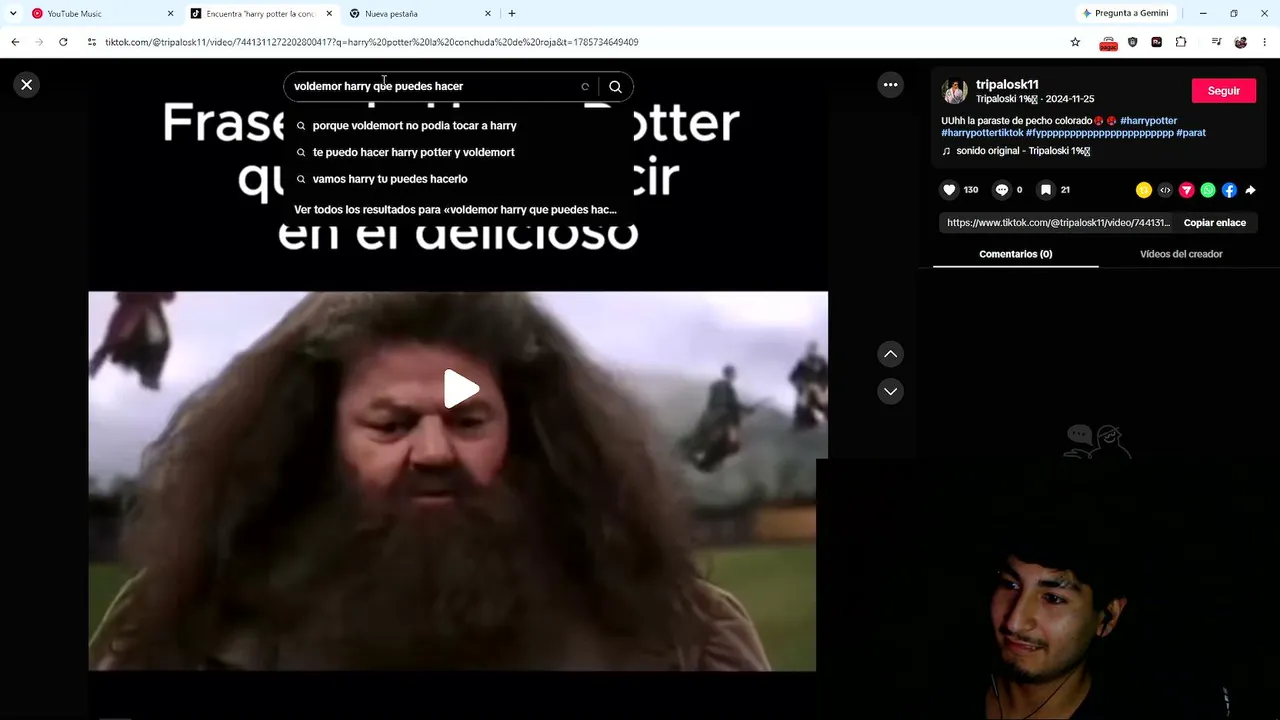Open the dark red square extension icon
Viewport: 1280px width, 720px height.
click(1157, 42)
